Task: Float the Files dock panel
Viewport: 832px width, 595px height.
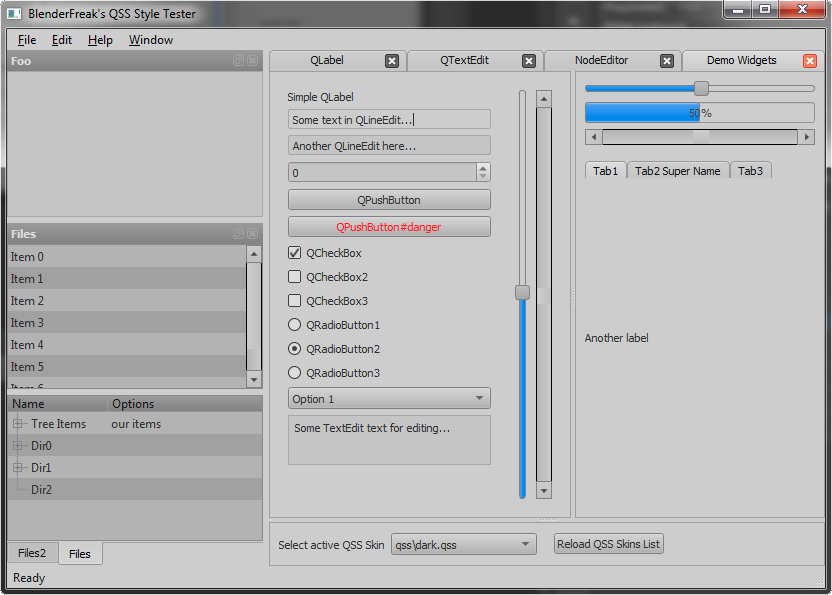Action: click(238, 234)
